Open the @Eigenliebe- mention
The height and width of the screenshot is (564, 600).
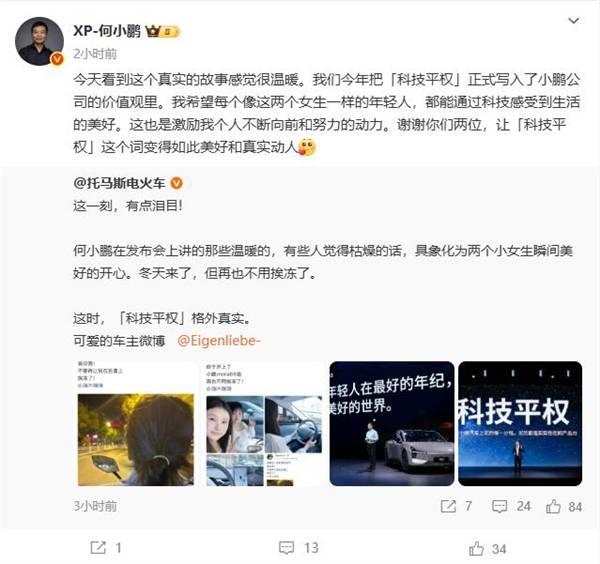tap(218, 340)
